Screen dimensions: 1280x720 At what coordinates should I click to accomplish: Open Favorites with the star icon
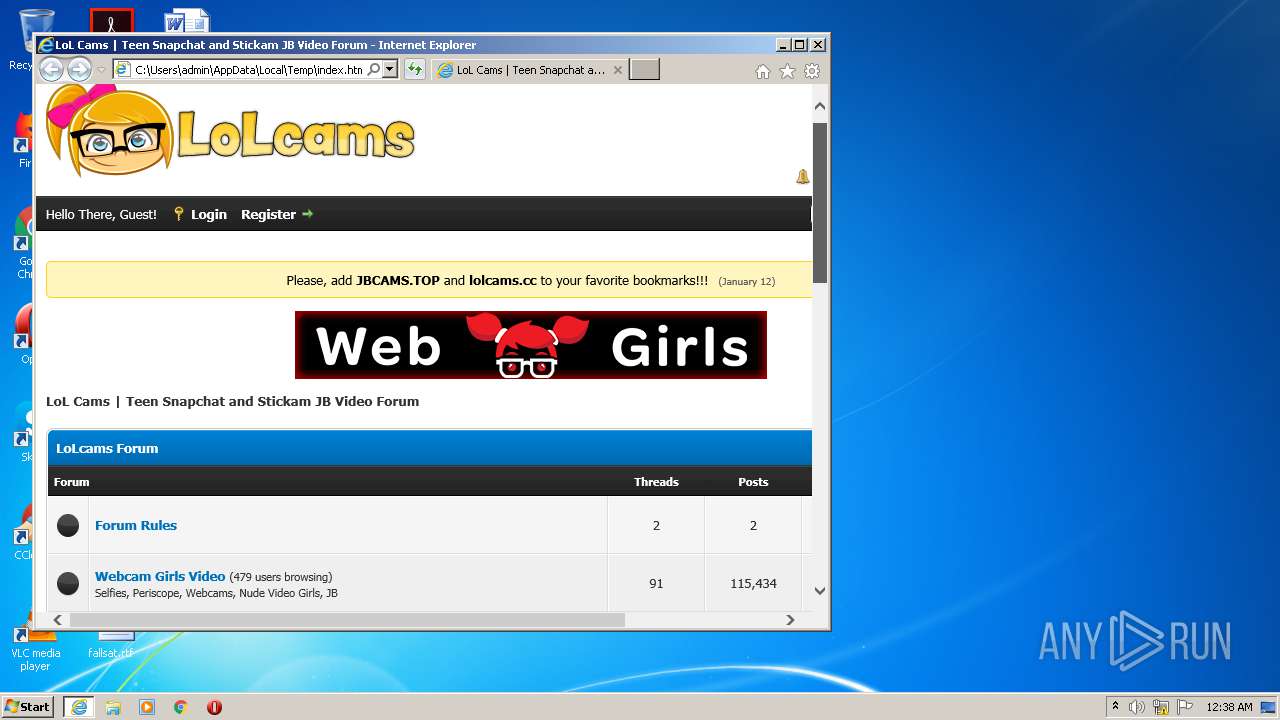coord(787,71)
